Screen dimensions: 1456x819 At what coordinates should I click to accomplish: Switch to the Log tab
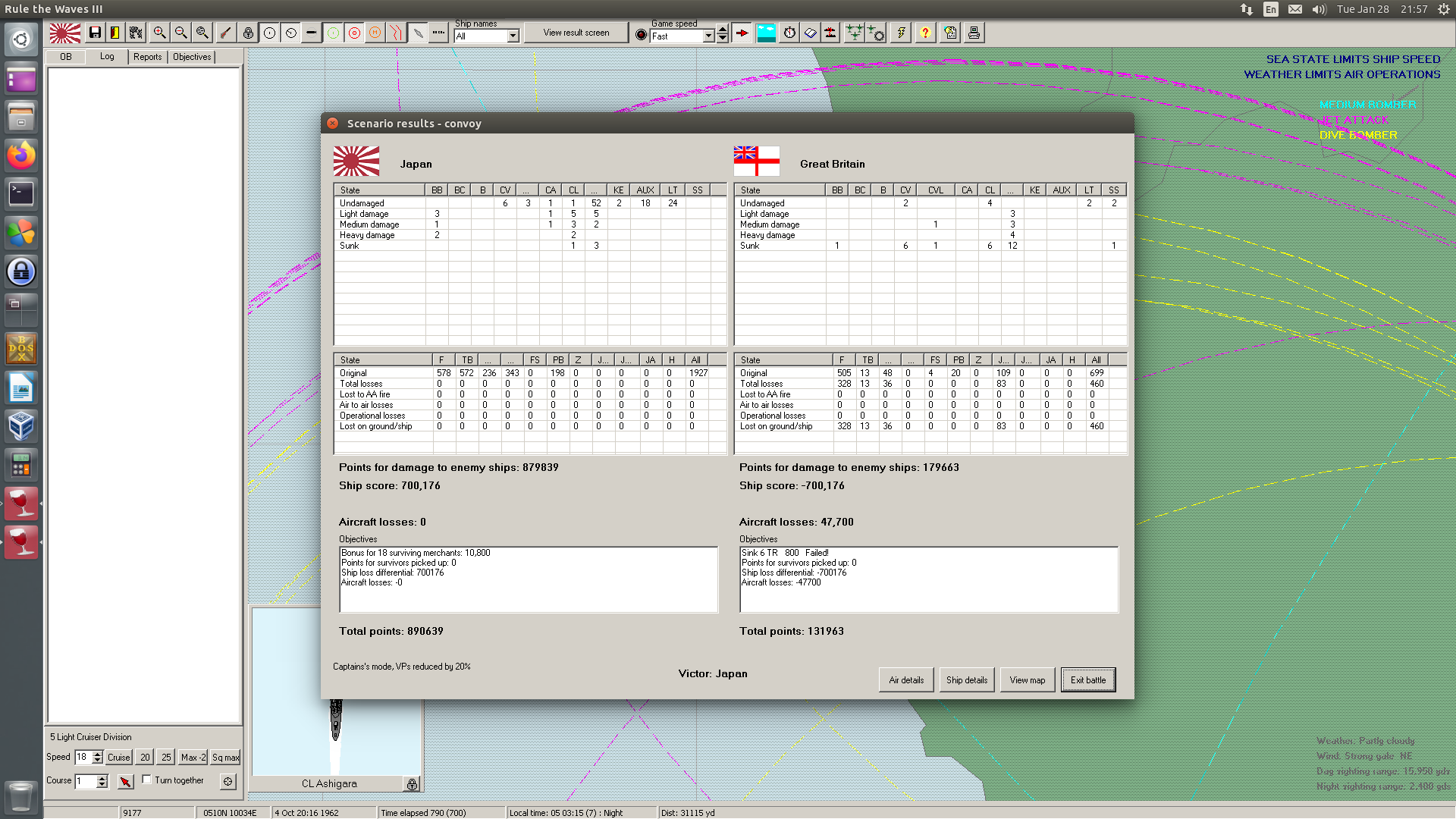pyautogui.click(x=107, y=57)
